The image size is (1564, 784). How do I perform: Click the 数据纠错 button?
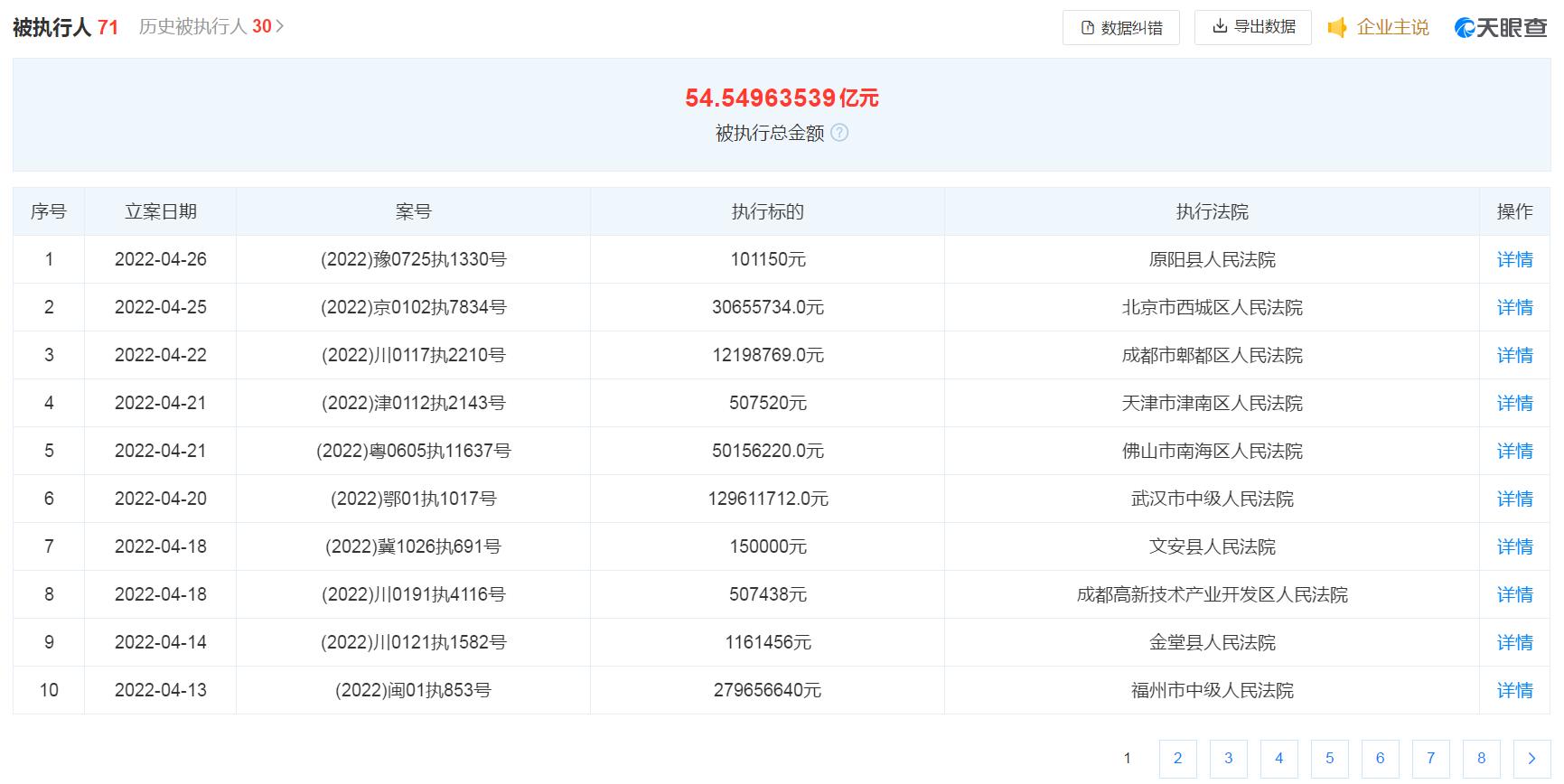(x=1121, y=28)
